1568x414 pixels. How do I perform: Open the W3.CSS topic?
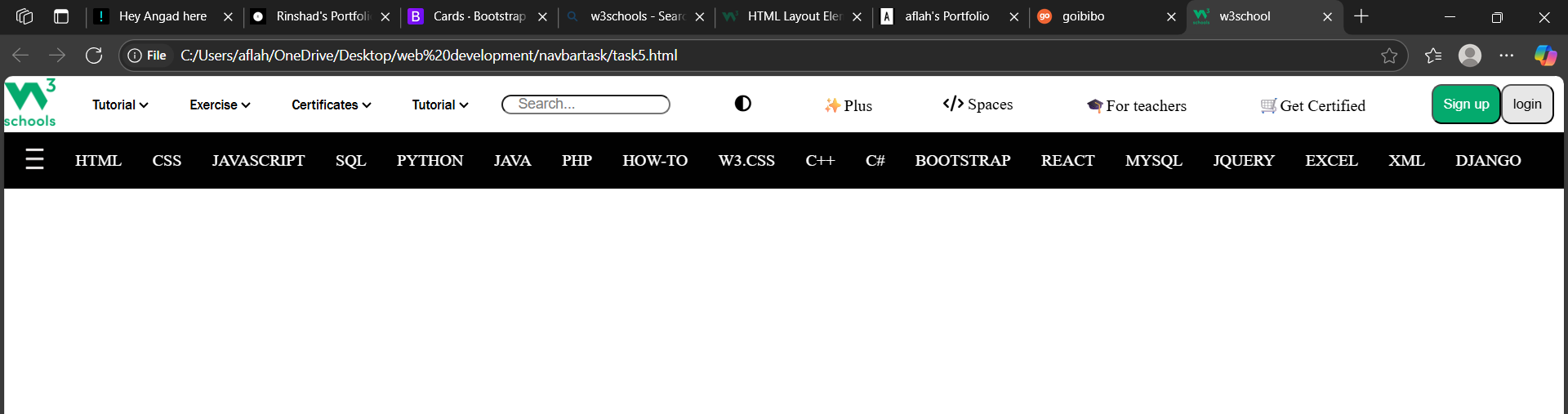point(746,161)
